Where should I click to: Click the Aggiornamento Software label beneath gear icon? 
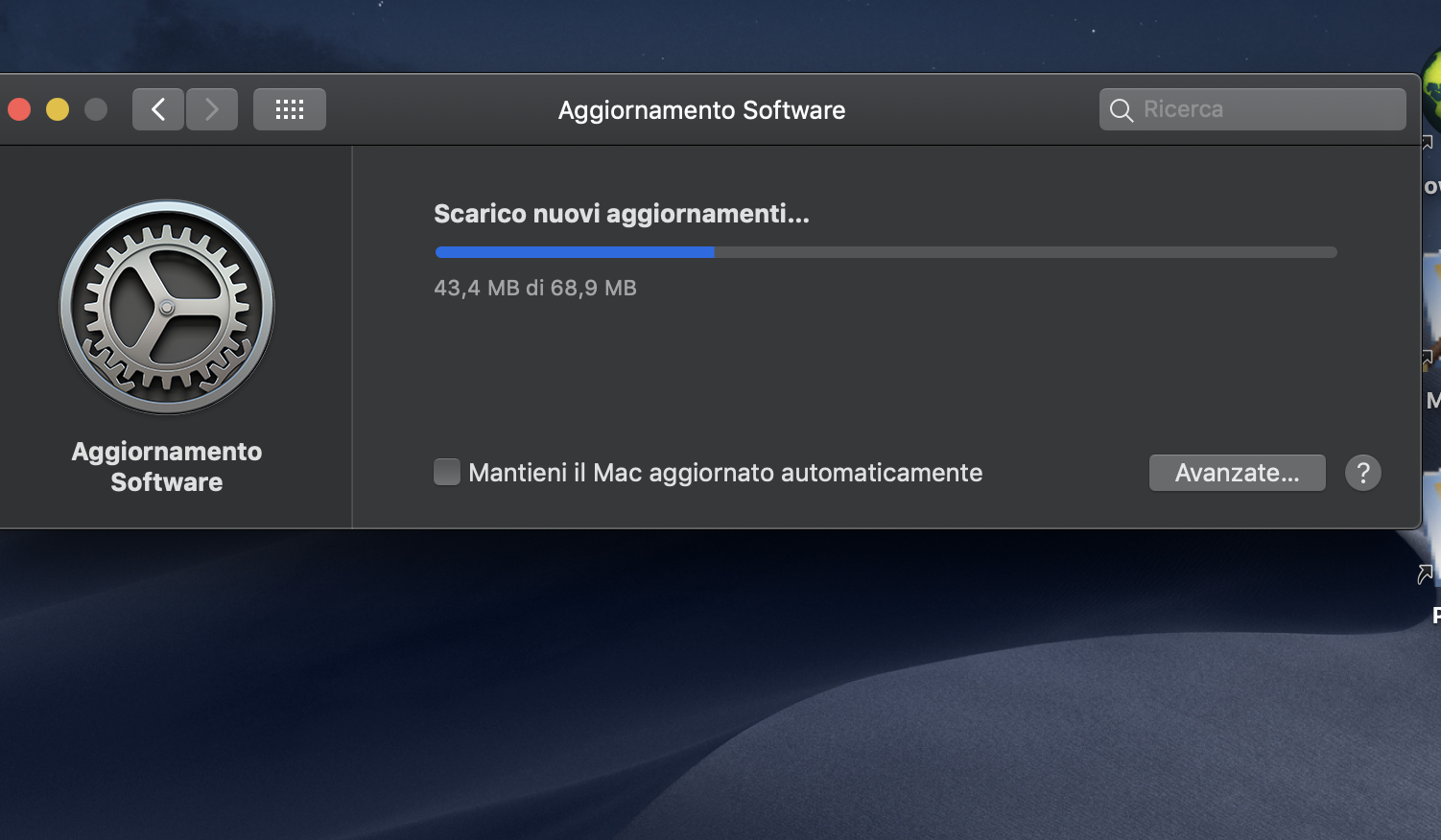coord(167,467)
